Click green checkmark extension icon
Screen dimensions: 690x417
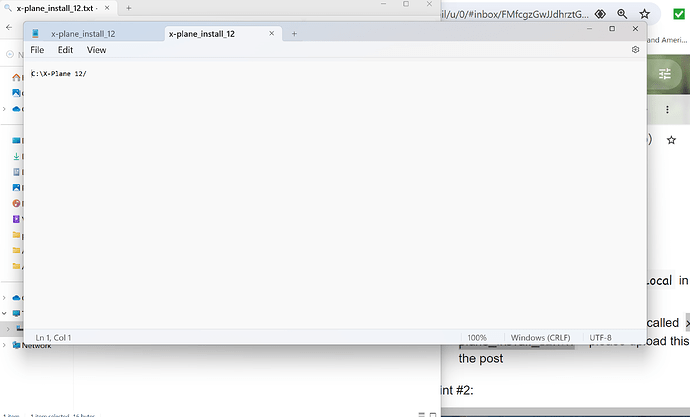[679, 14]
